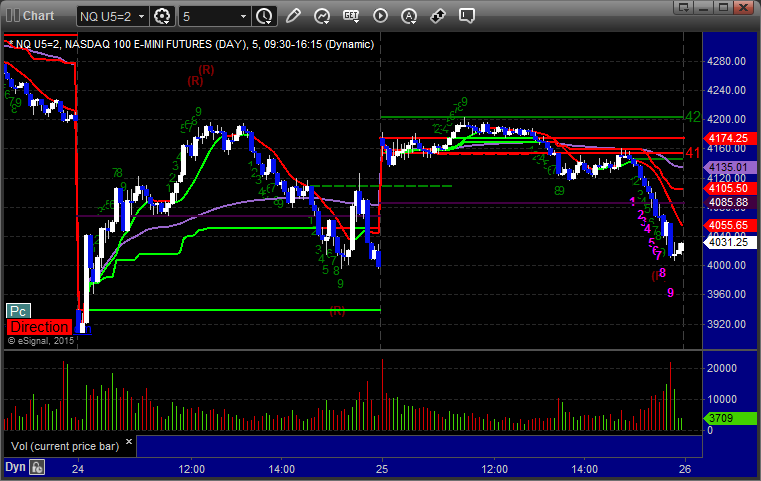761x481 pixels.
Task: Click the 4280.00 price scale label
Action: (727, 61)
